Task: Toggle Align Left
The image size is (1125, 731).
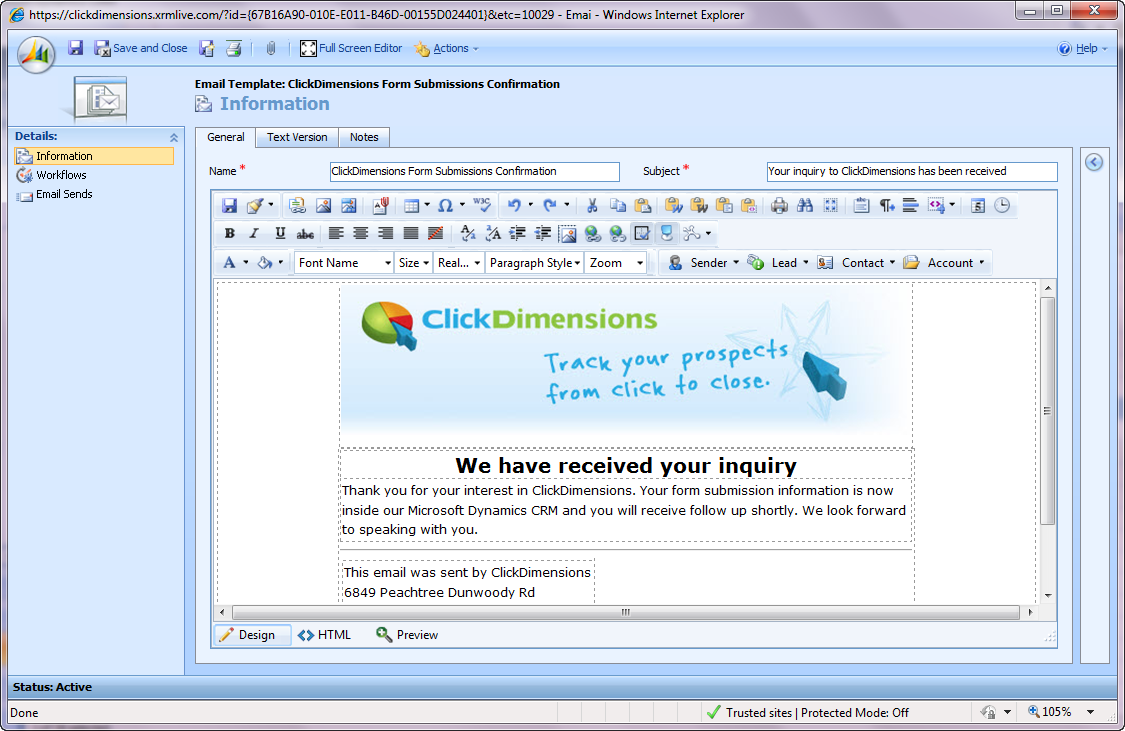Action: [x=336, y=233]
